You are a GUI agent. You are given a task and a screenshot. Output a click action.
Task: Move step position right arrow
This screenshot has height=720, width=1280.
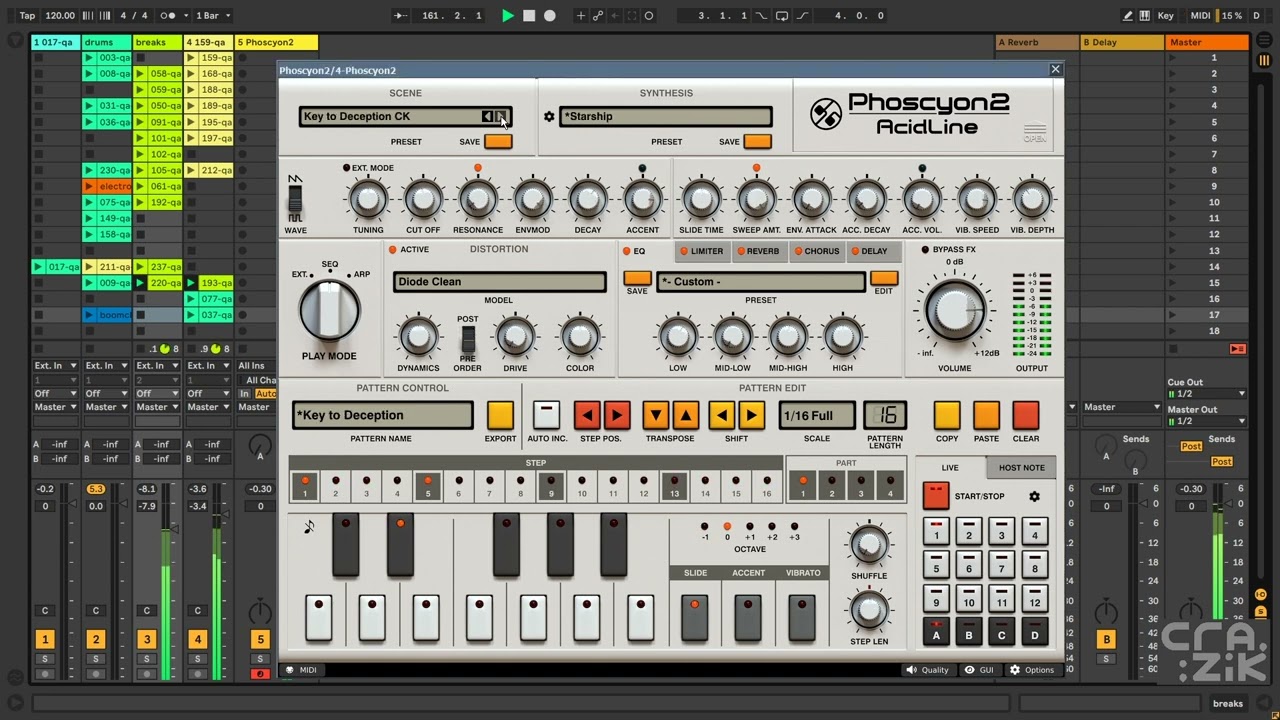click(x=617, y=415)
